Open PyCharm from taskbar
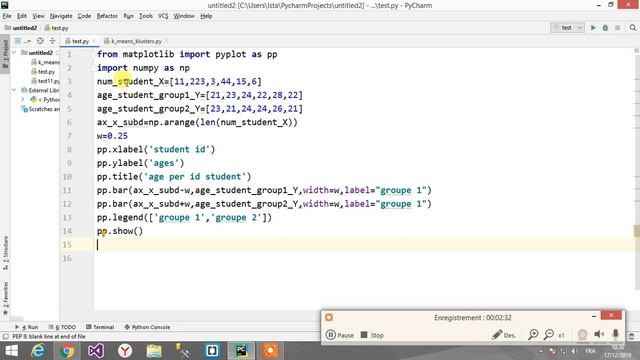640x360 pixels. 241,351
